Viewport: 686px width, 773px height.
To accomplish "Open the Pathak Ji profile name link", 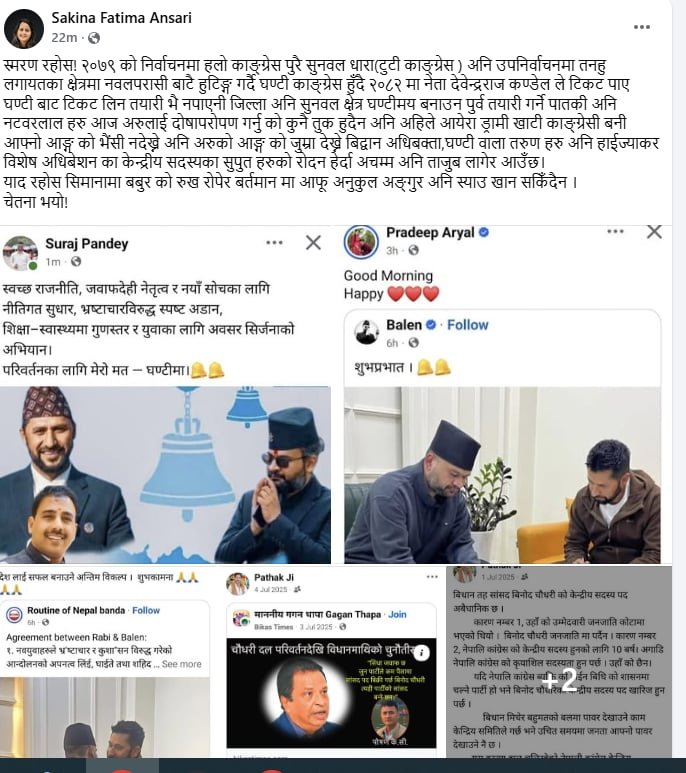I will [x=274, y=577].
